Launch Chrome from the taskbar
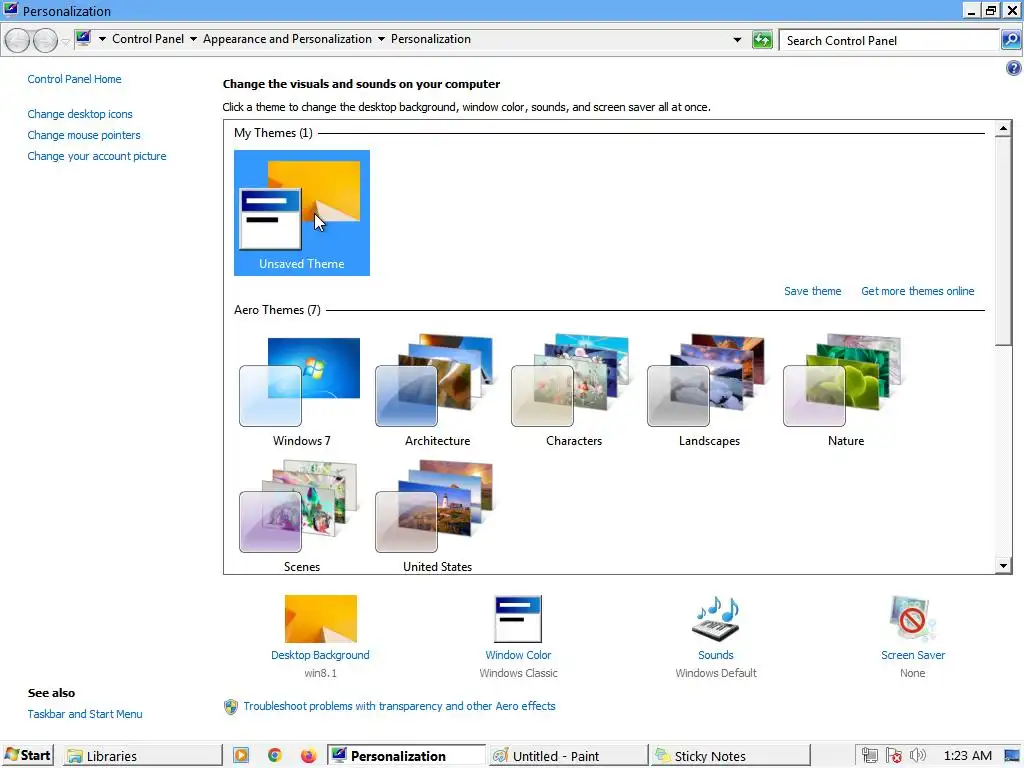 coord(275,756)
